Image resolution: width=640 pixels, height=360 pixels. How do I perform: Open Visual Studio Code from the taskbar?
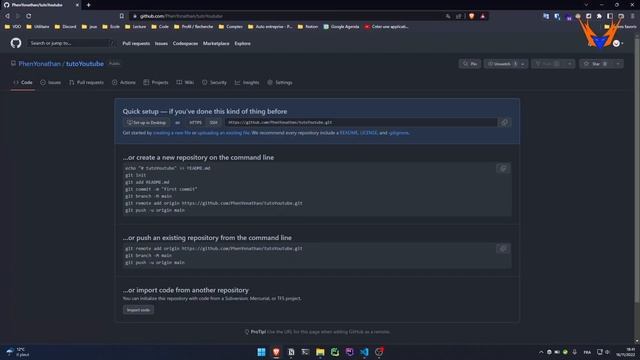364,352
